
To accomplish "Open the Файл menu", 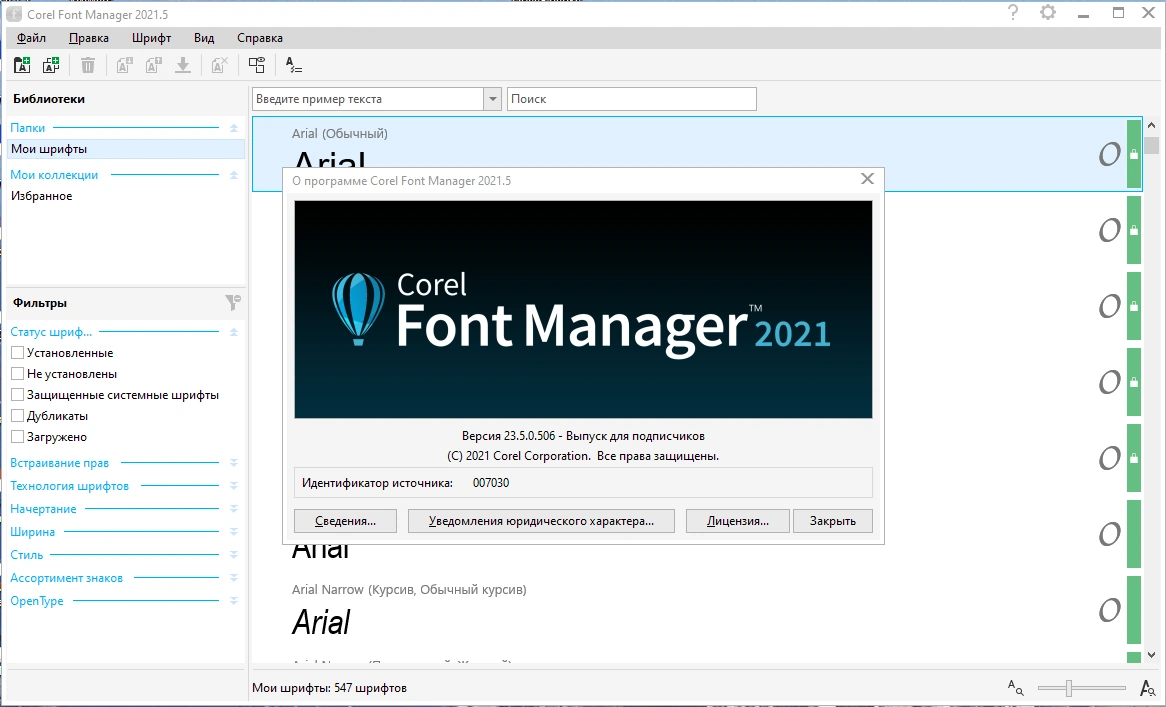I will pyautogui.click(x=31, y=38).
